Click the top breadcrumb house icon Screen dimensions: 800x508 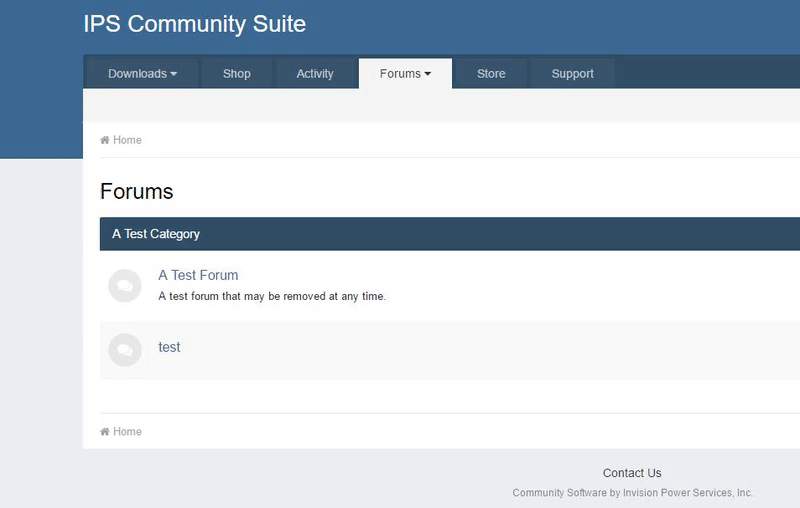105,140
